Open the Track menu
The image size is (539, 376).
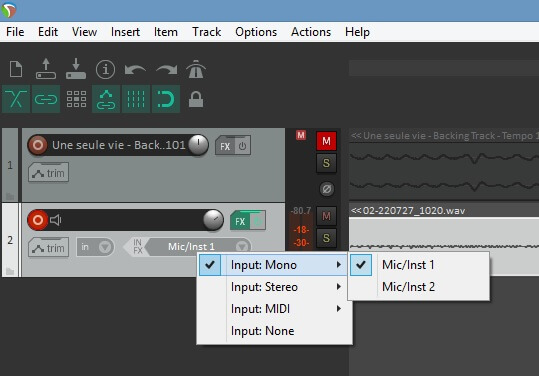[206, 32]
